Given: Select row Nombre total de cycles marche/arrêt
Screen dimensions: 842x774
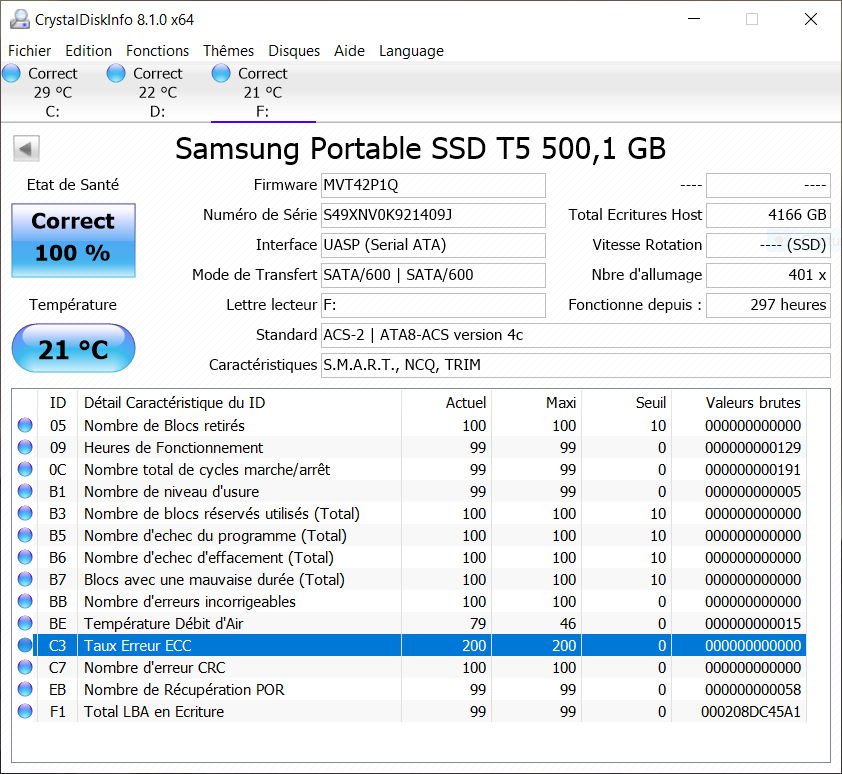Looking at the screenshot, I should pyautogui.click(x=409, y=469).
